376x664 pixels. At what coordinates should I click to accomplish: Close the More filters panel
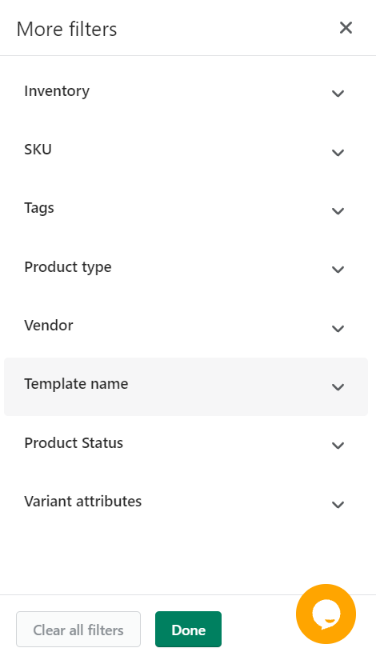(346, 28)
